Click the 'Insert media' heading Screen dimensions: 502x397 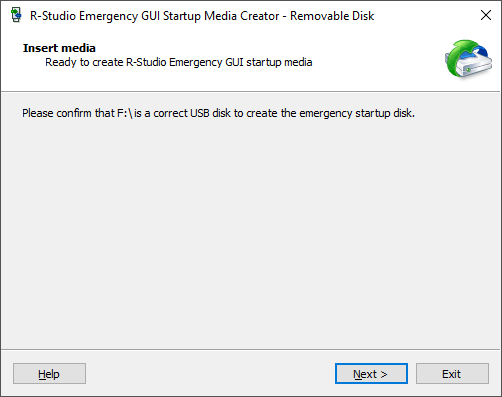(x=59, y=48)
